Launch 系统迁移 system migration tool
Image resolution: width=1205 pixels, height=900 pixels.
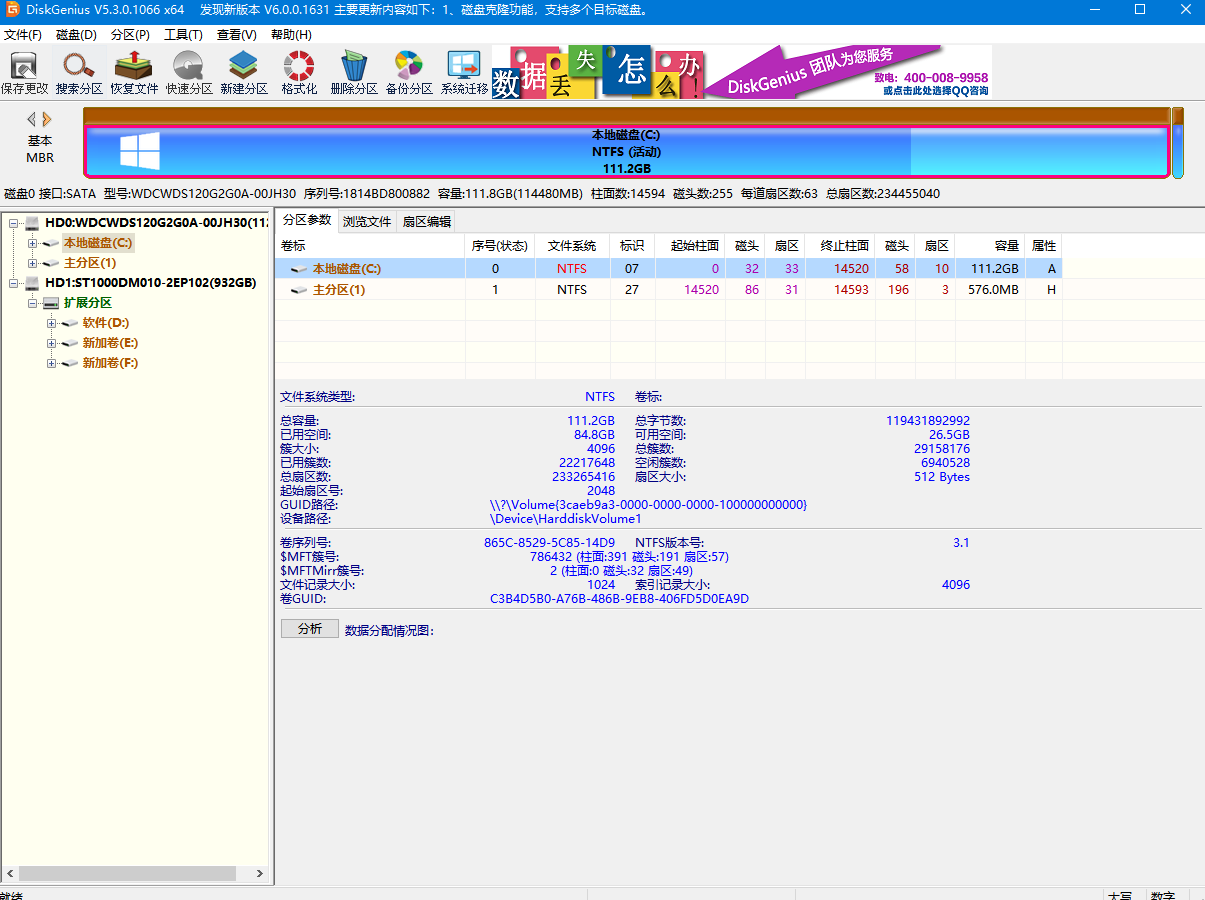click(x=464, y=71)
